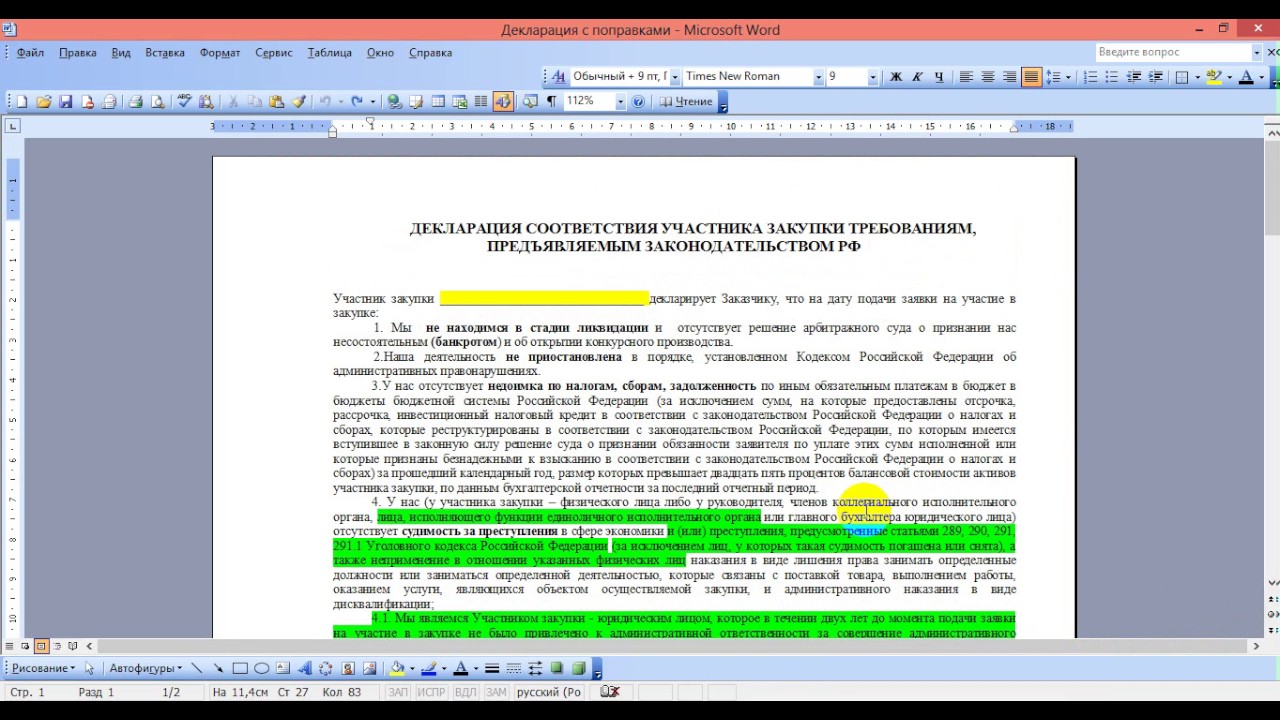Select the Arrow drawing tool
This screenshot has width=1280, height=720.
[x=218, y=668]
